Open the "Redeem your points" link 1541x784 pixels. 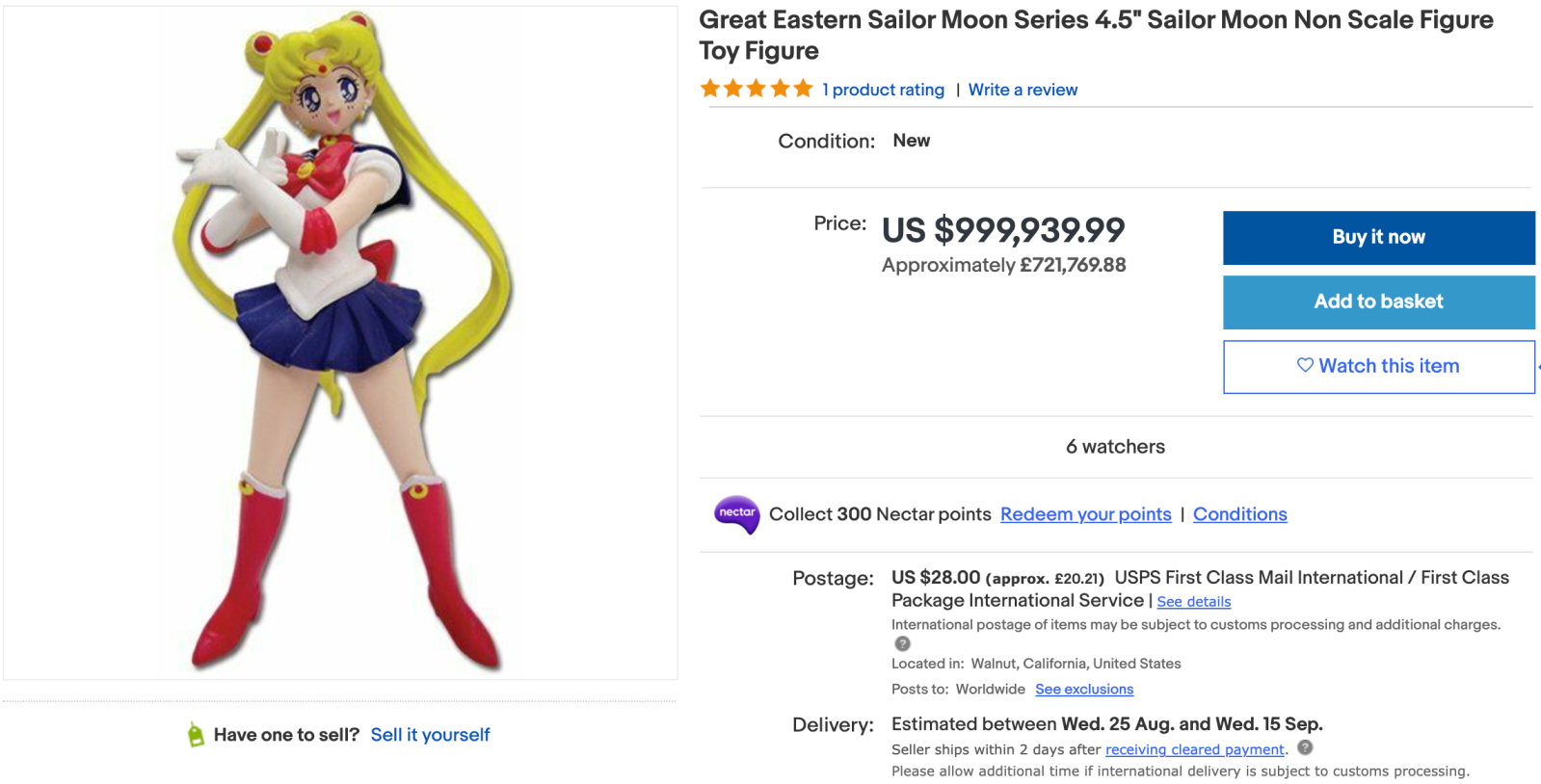point(1085,514)
